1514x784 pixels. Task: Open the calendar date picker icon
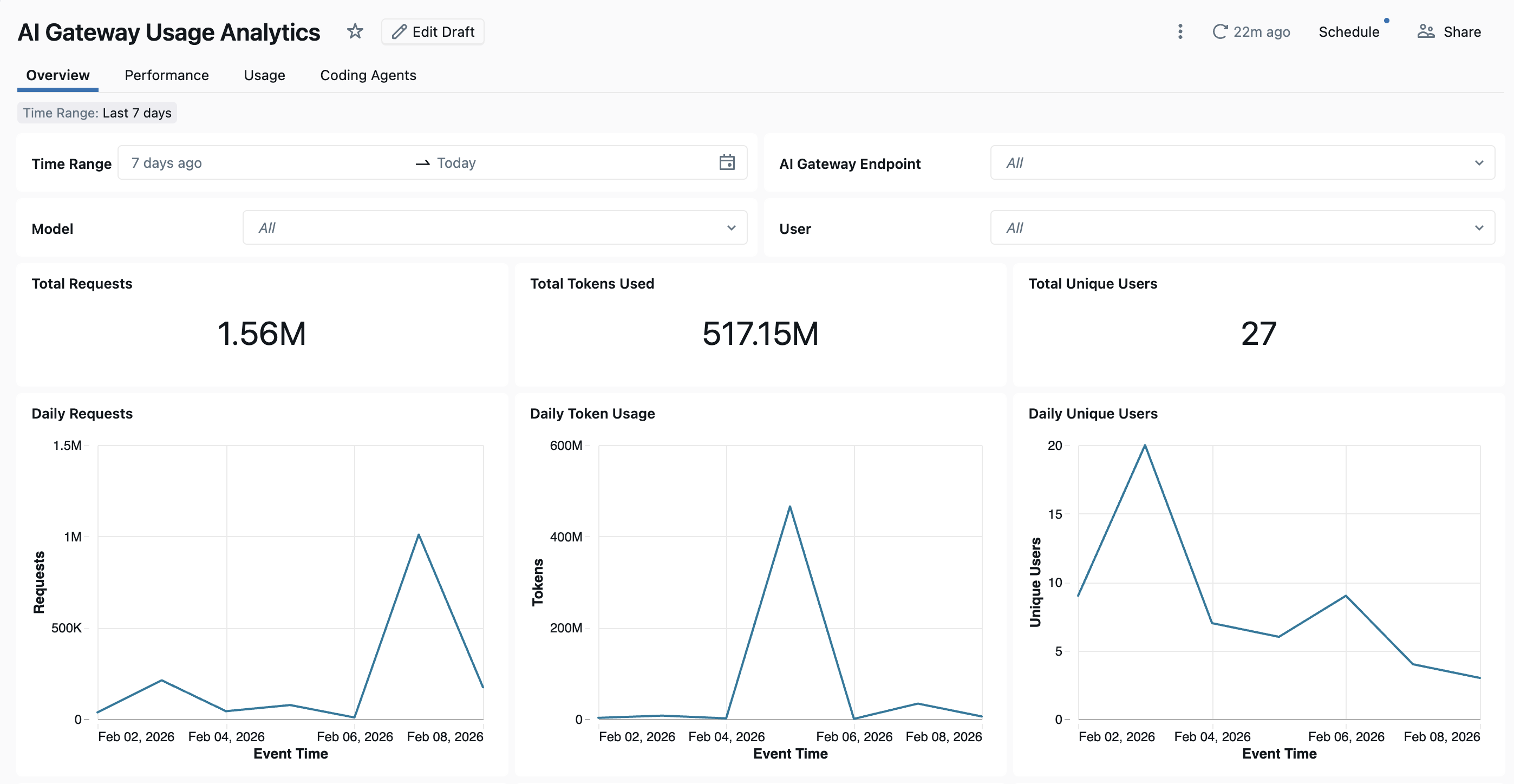pos(727,163)
